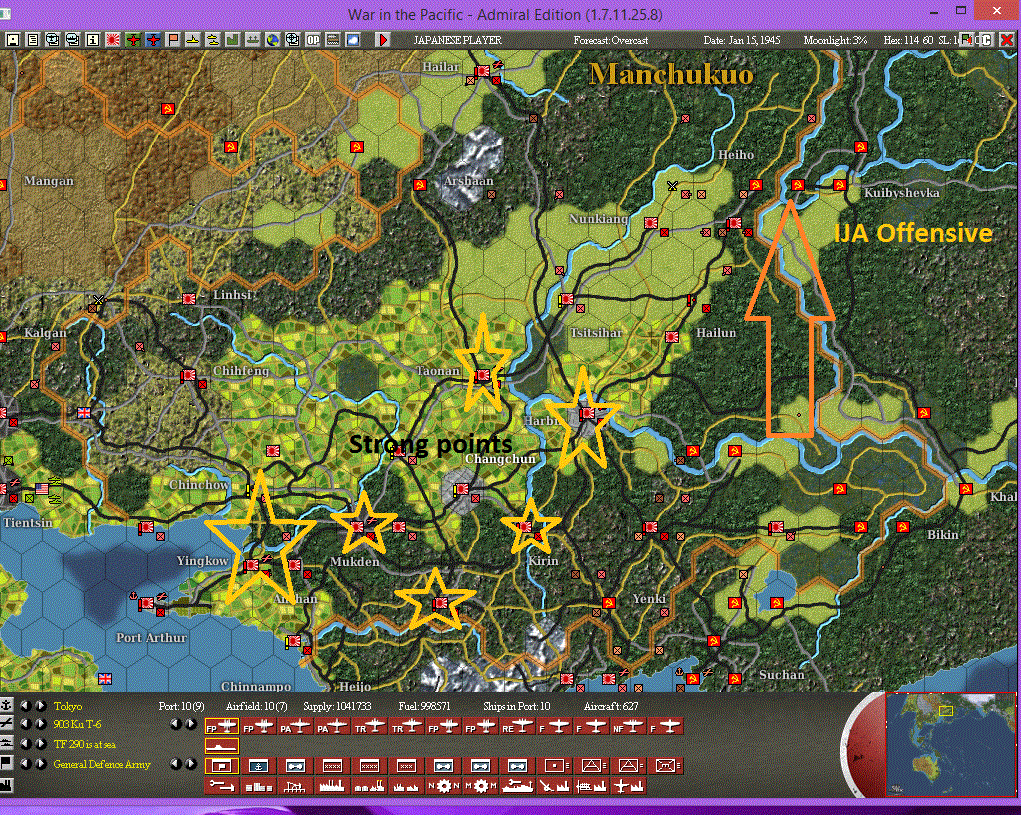
Task: Click the Date: Jan 15, 1945 readout
Action: coord(742,40)
